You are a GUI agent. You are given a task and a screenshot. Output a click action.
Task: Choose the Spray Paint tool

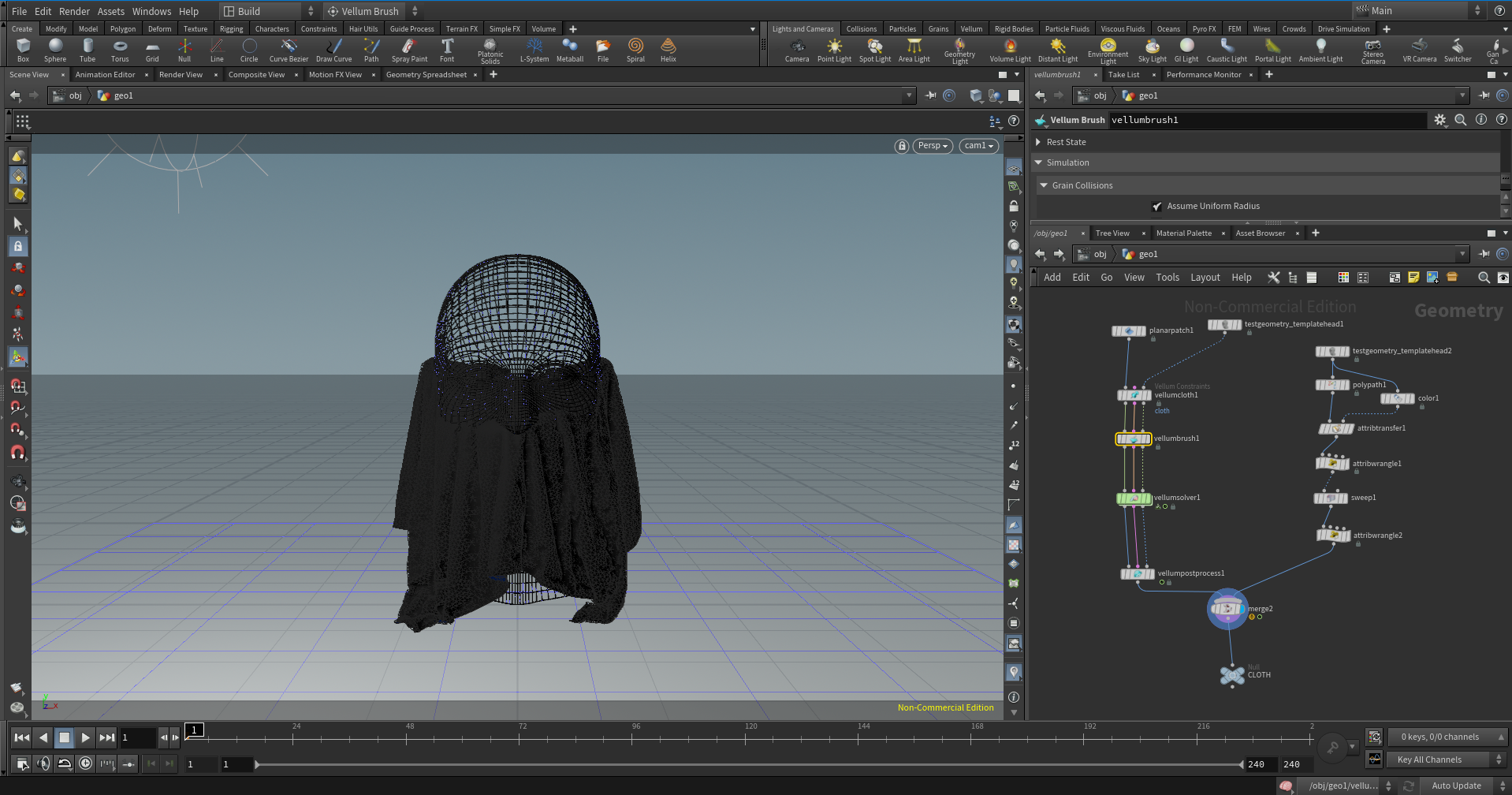point(409,50)
